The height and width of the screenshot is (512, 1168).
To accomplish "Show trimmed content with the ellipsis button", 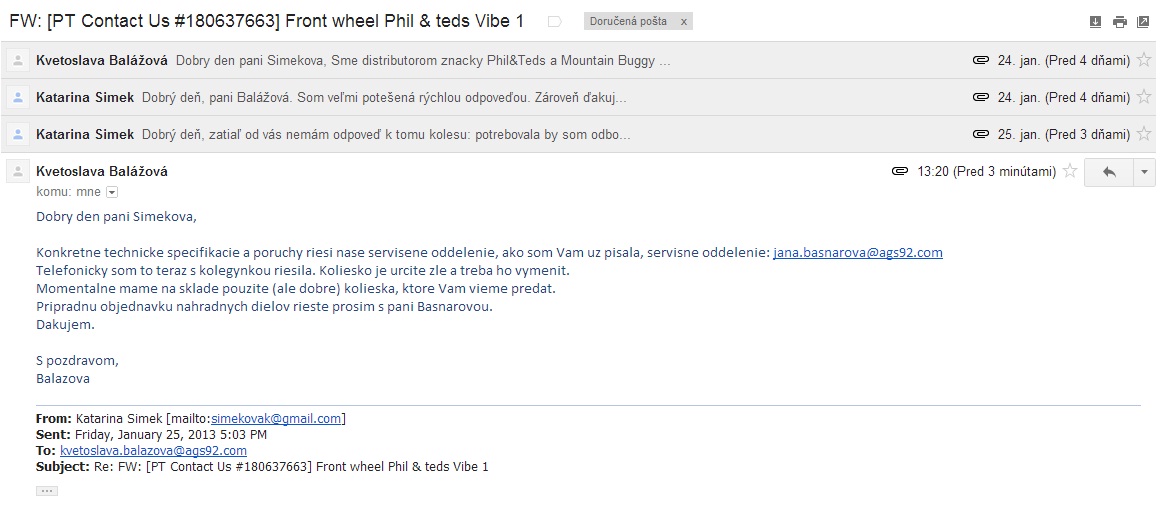I will coord(46,491).
